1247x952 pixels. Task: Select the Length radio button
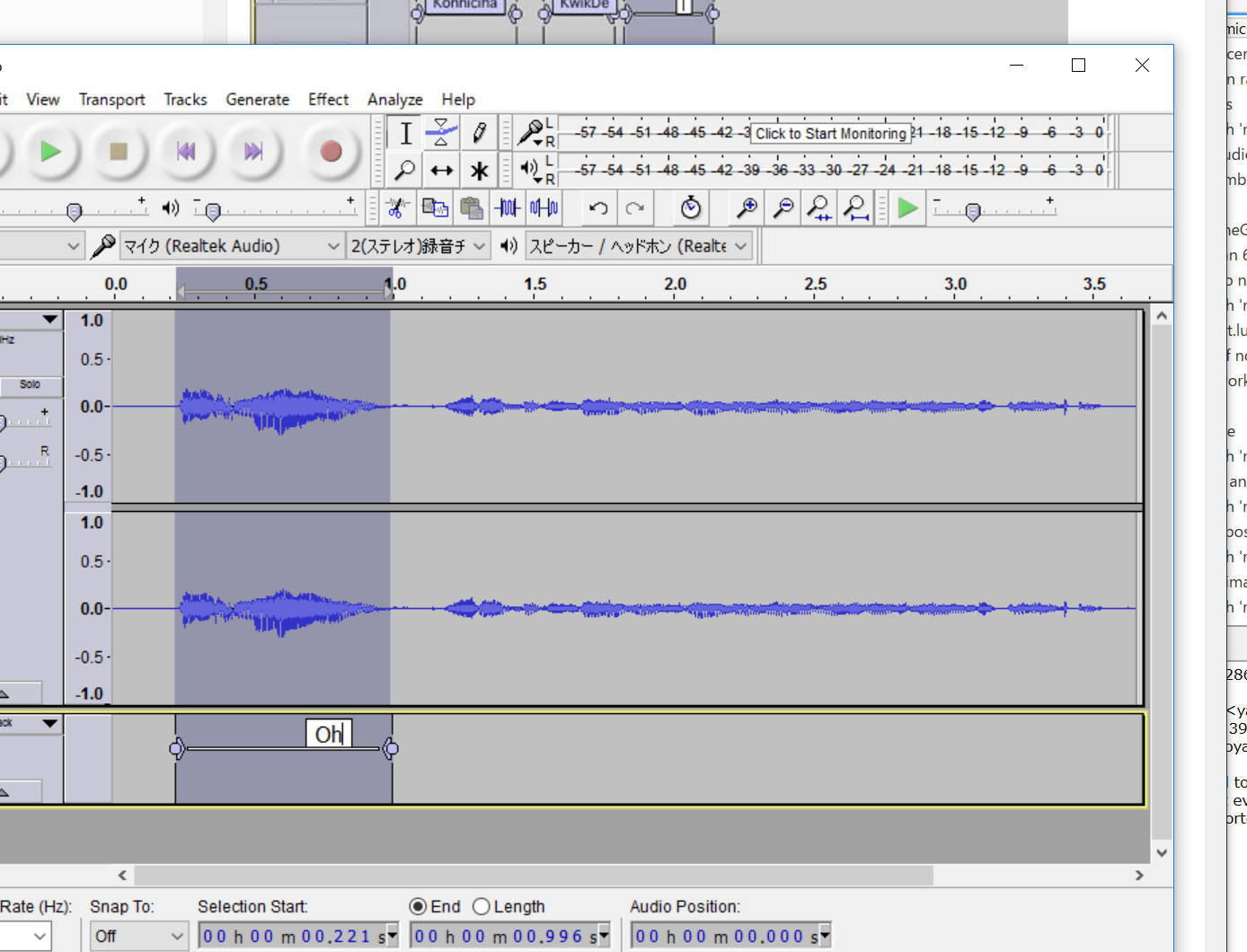coord(481,906)
